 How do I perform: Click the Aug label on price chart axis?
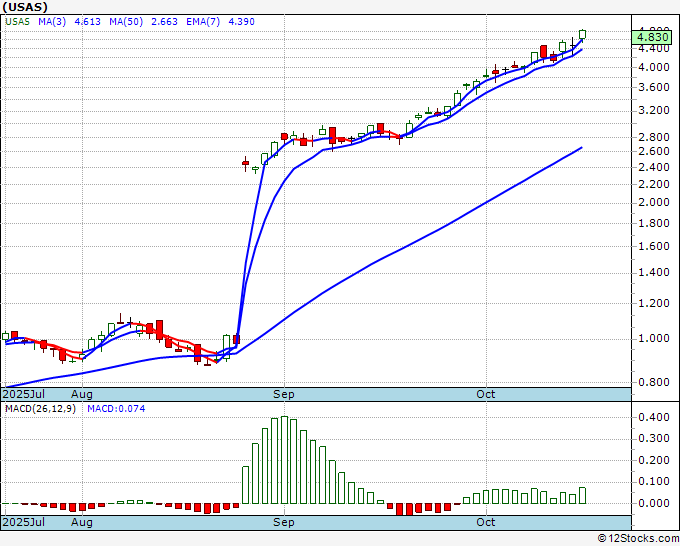coord(82,394)
